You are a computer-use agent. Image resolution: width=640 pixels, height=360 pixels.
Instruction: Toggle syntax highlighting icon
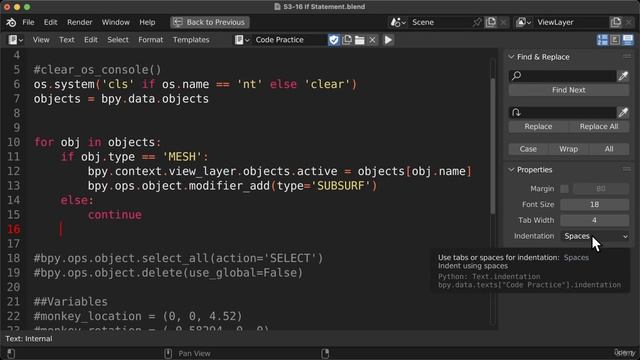628,40
